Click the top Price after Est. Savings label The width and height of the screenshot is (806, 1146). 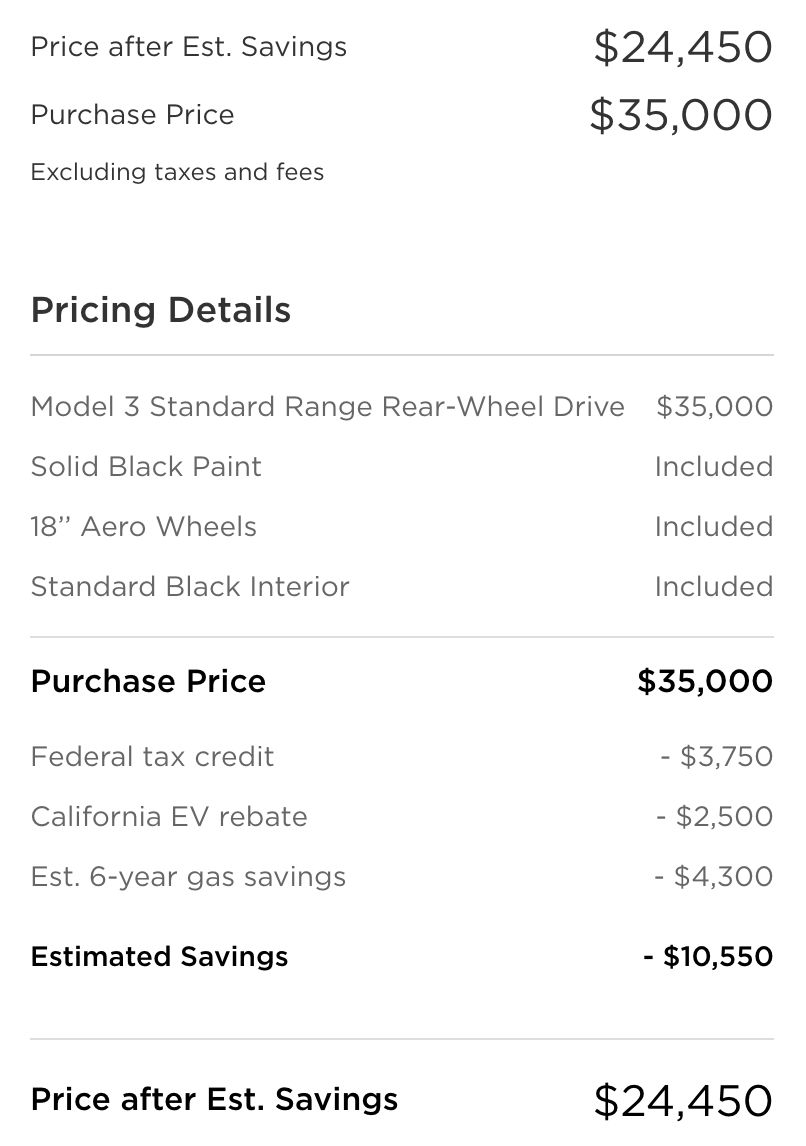tap(189, 47)
